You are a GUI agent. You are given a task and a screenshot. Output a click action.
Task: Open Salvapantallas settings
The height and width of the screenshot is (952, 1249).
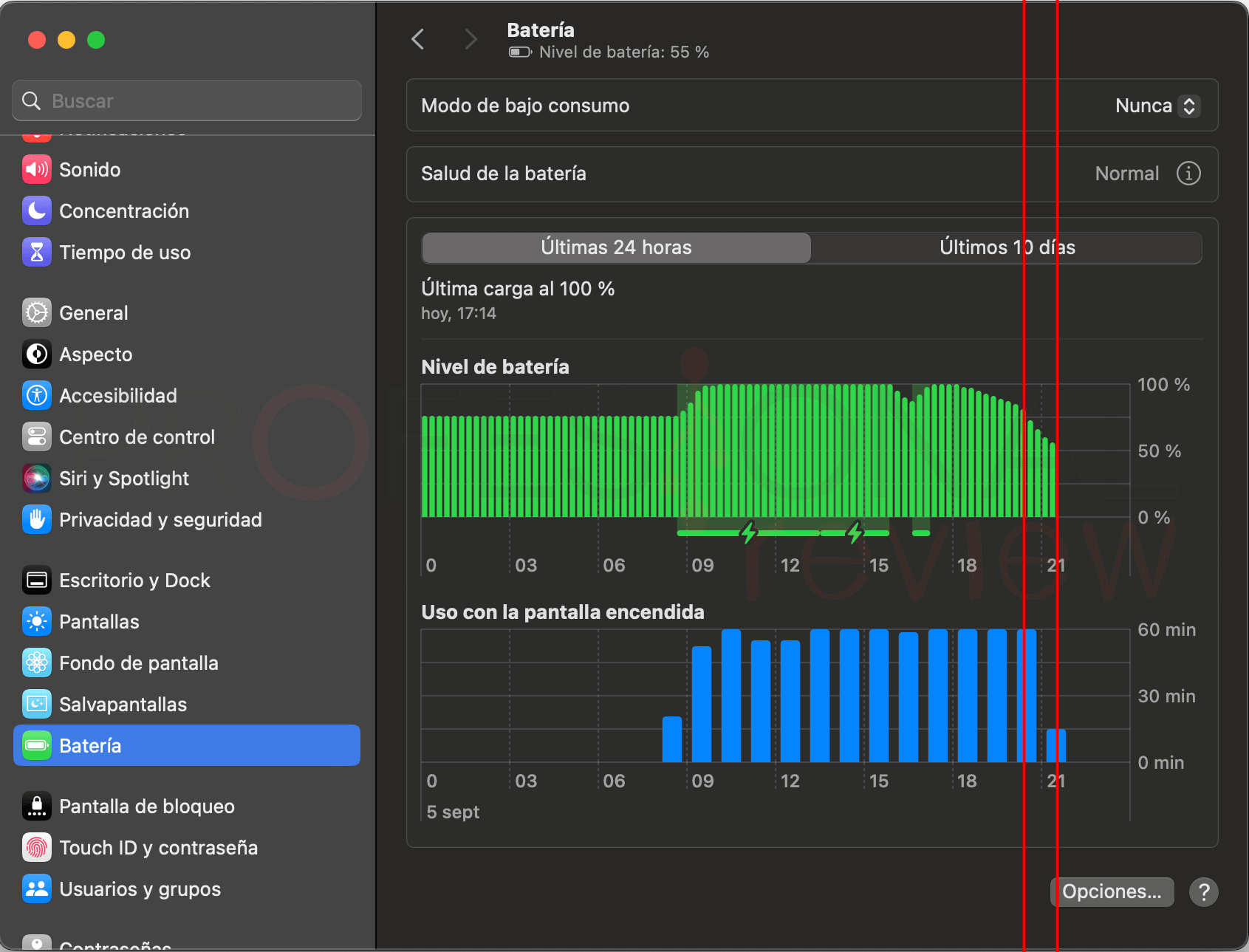coord(187,705)
